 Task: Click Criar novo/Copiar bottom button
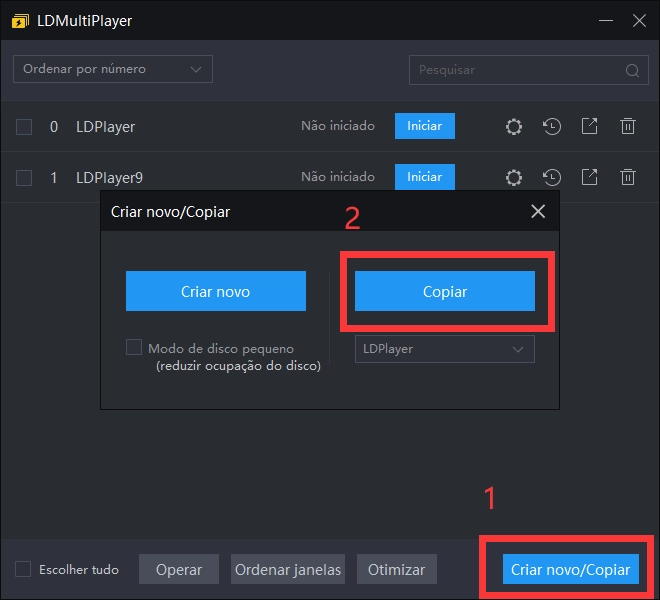[570, 569]
